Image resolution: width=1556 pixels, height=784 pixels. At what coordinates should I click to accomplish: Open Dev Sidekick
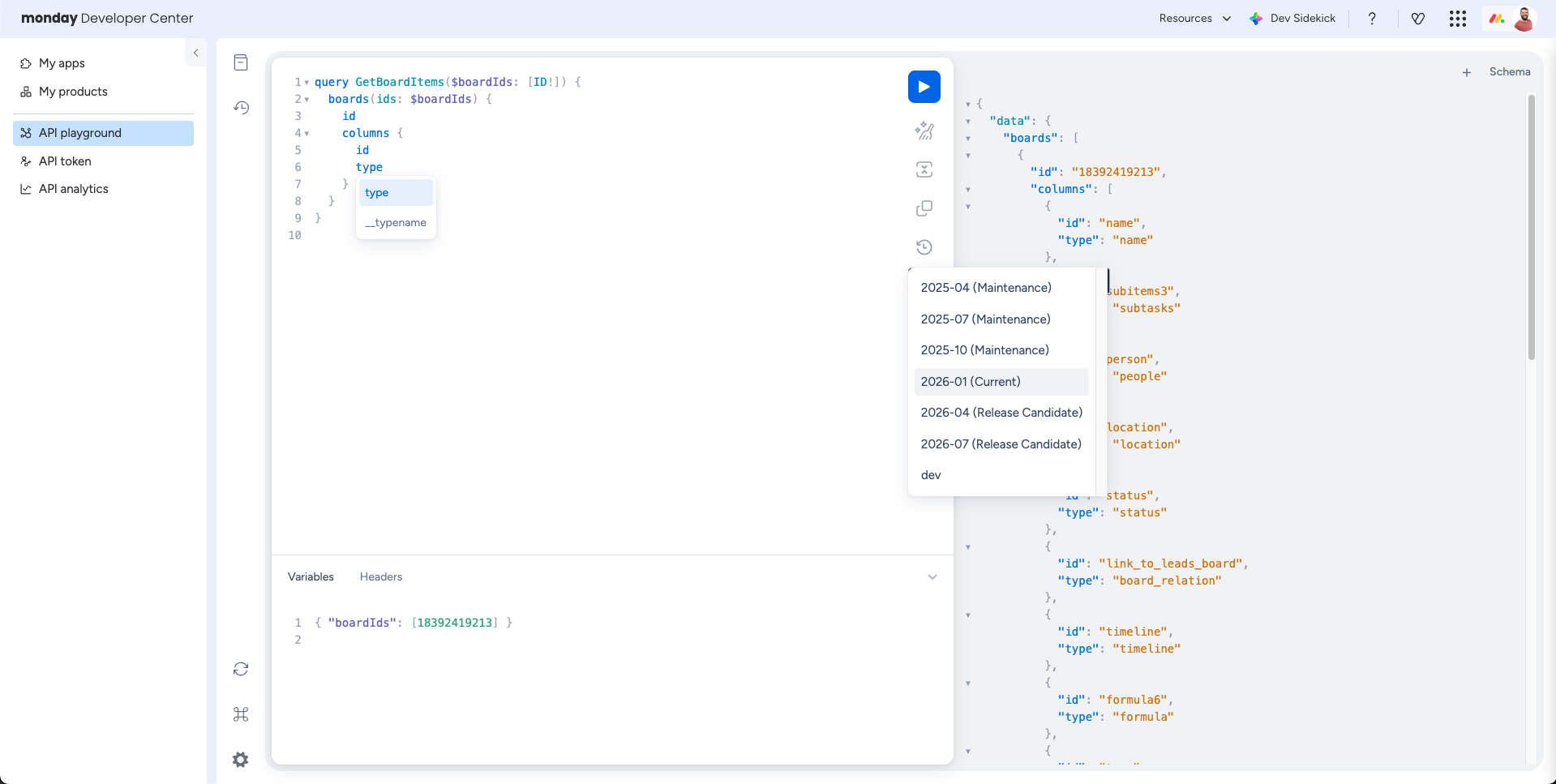1292,18
